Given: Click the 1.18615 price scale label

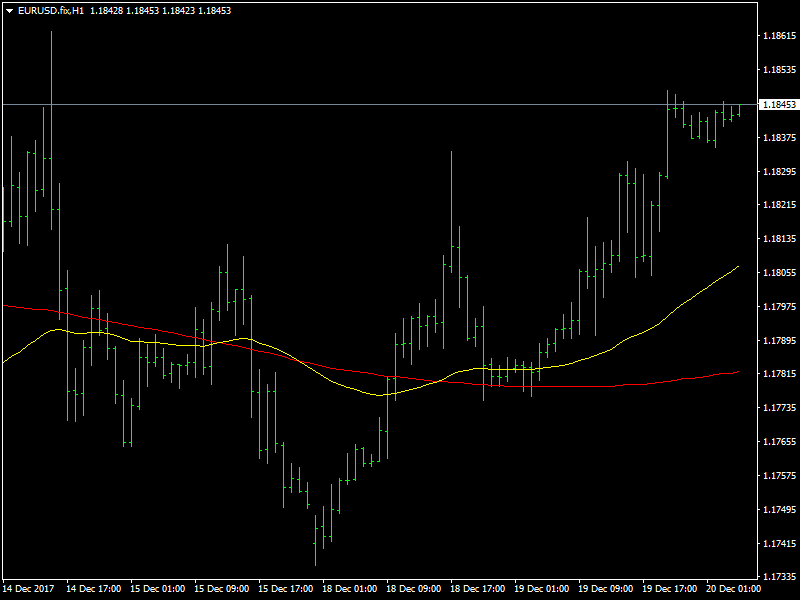Looking at the screenshot, I should point(779,36).
